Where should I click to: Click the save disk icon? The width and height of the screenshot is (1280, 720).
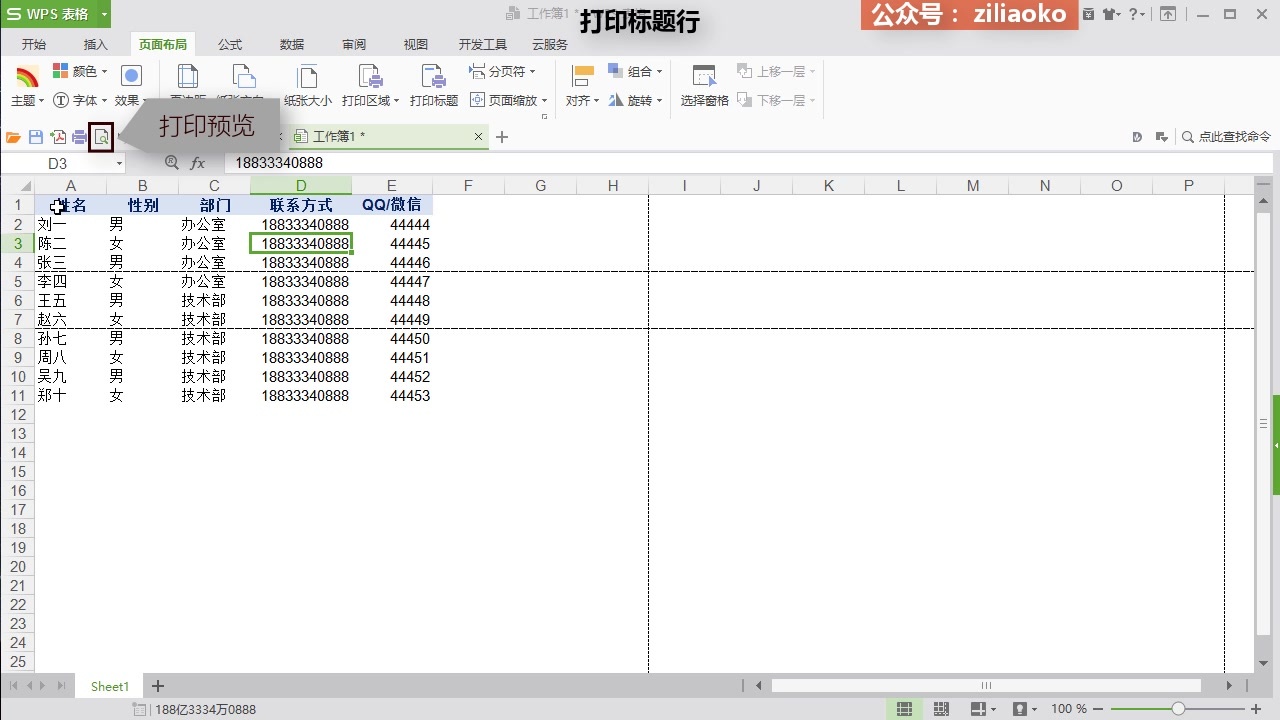pyautogui.click(x=36, y=137)
